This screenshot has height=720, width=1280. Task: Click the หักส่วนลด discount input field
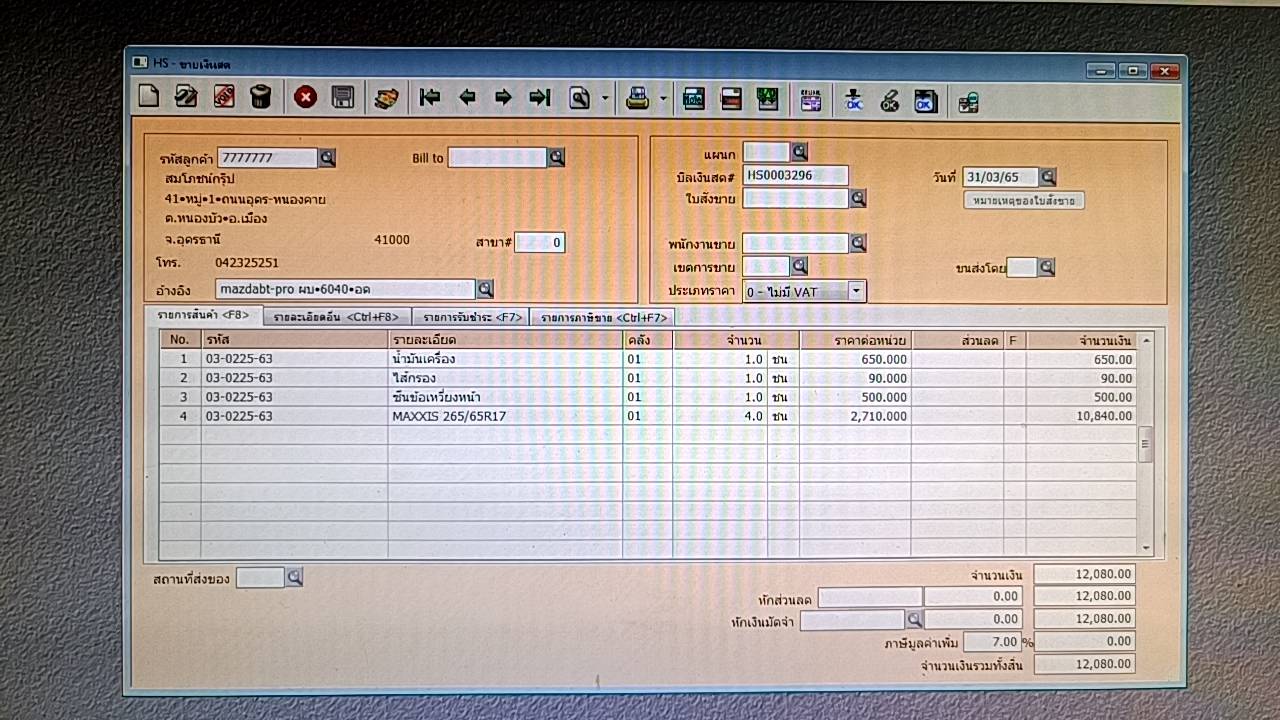tap(869, 598)
